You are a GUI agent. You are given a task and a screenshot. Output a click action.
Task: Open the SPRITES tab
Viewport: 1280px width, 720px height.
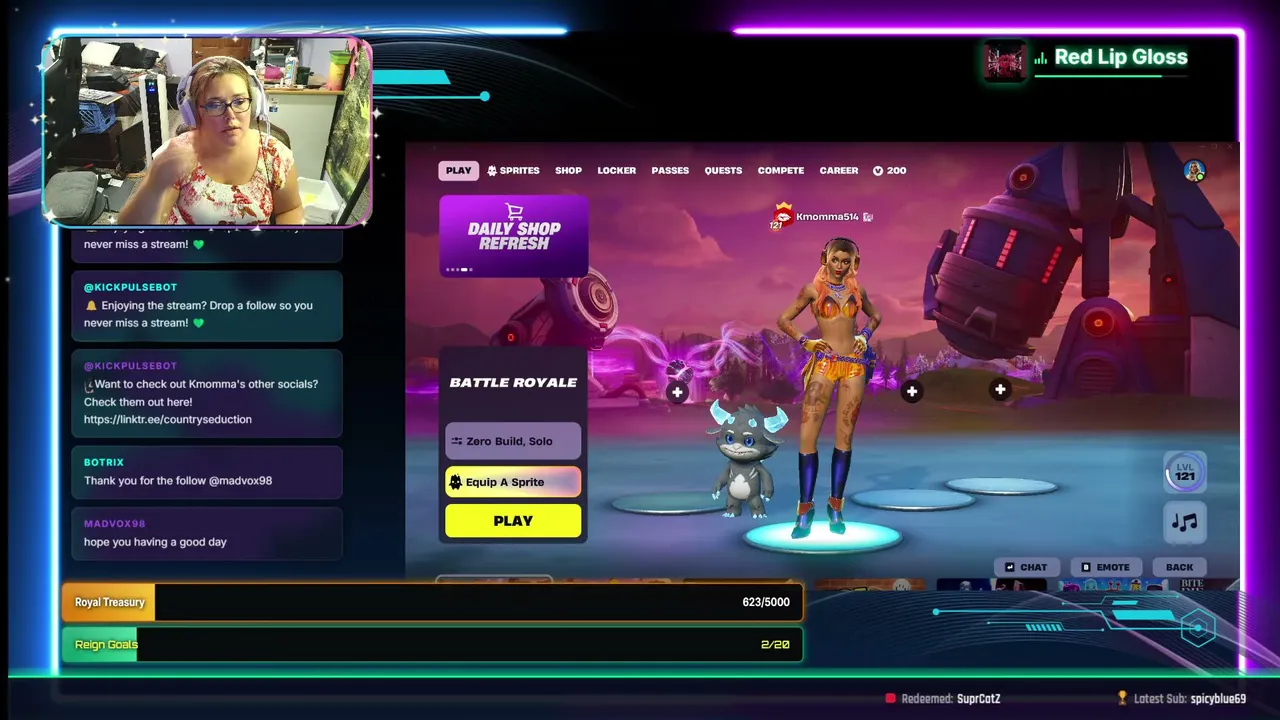point(513,171)
